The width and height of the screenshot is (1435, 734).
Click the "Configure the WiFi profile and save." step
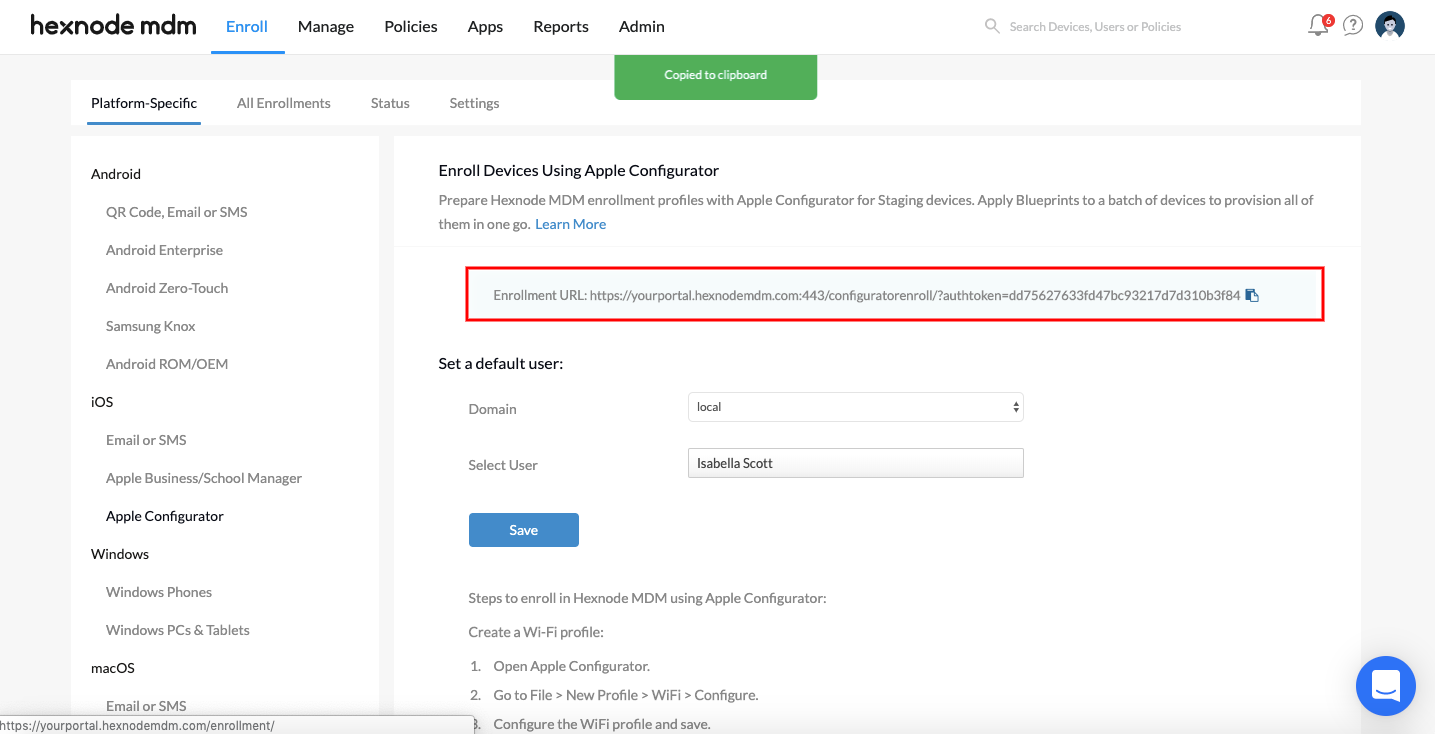(x=602, y=724)
